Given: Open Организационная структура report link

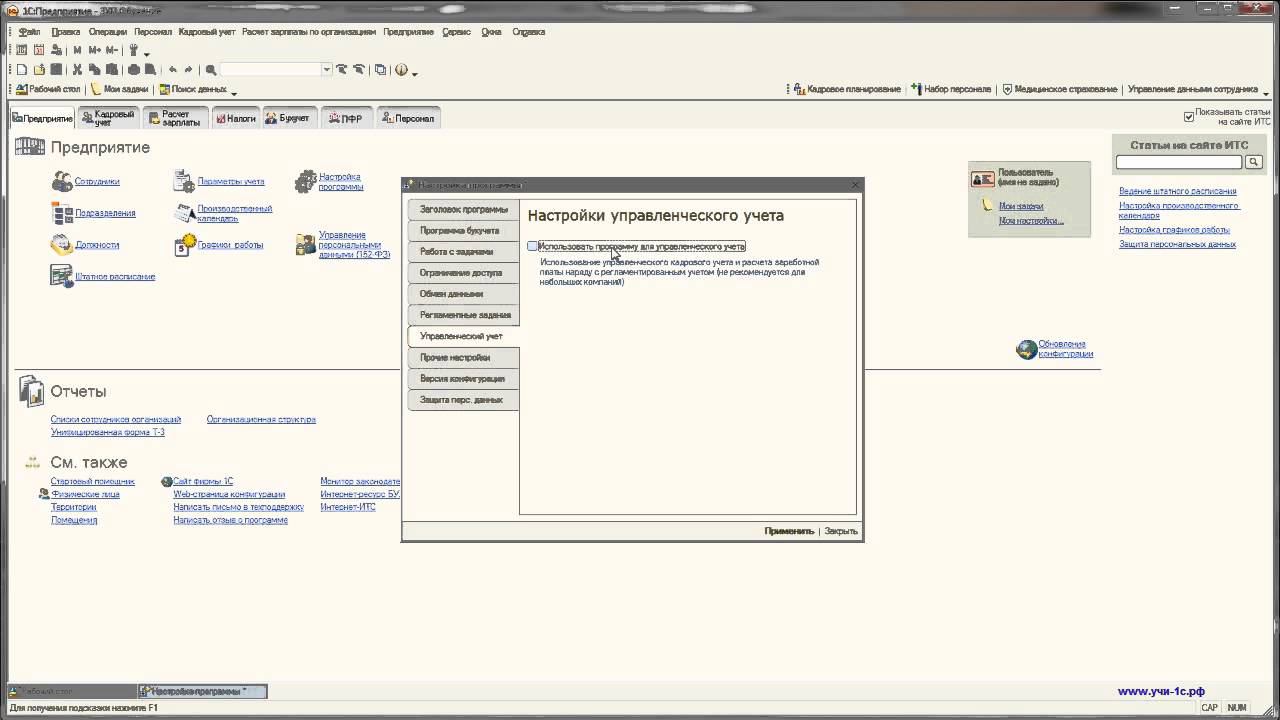Looking at the screenshot, I should (261, 419).
